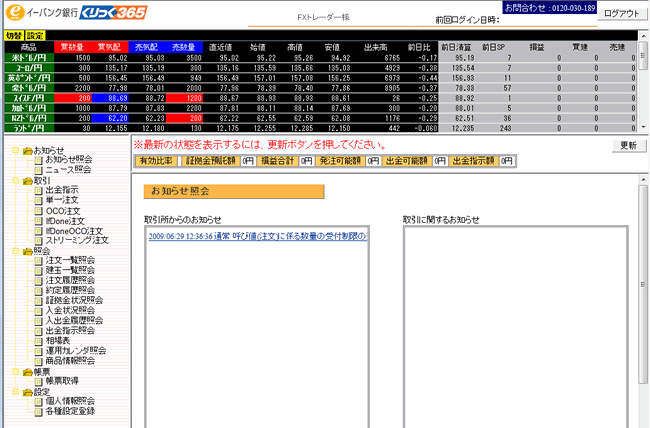Select the 加ドル/円 product row label

29,108
